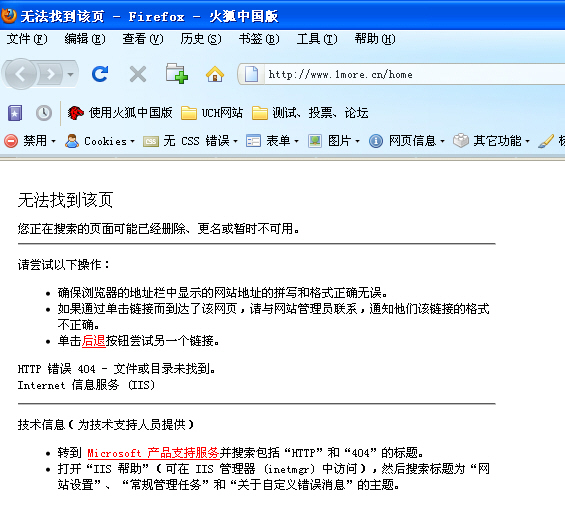
Task: Open the 工具(T) menu
Action: 317,39
